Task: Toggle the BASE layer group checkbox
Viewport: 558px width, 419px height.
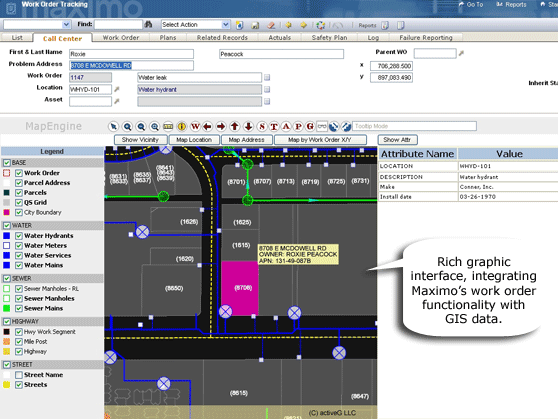Action: coord(6,163)
